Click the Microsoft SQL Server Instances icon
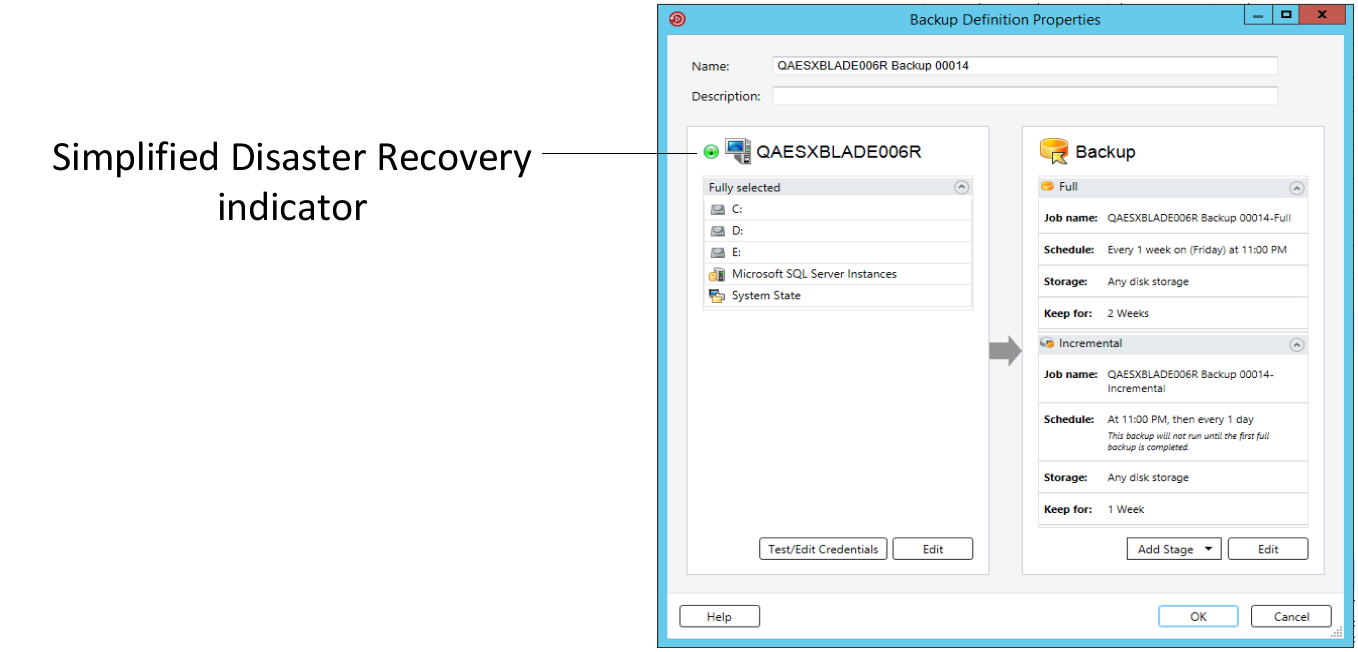 (717, 274)
